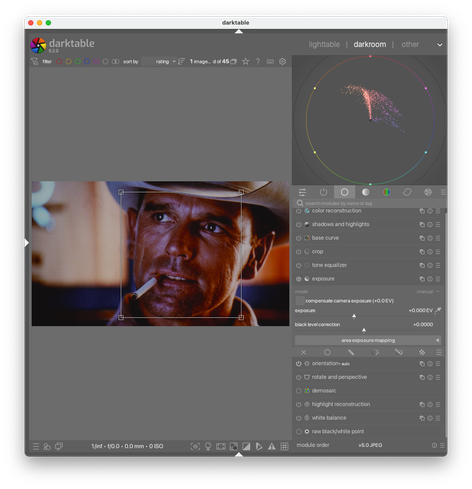472x489 pixels.
Task: Filter by yellow color label
Action: pyautogui.click(x=69, y=62)
